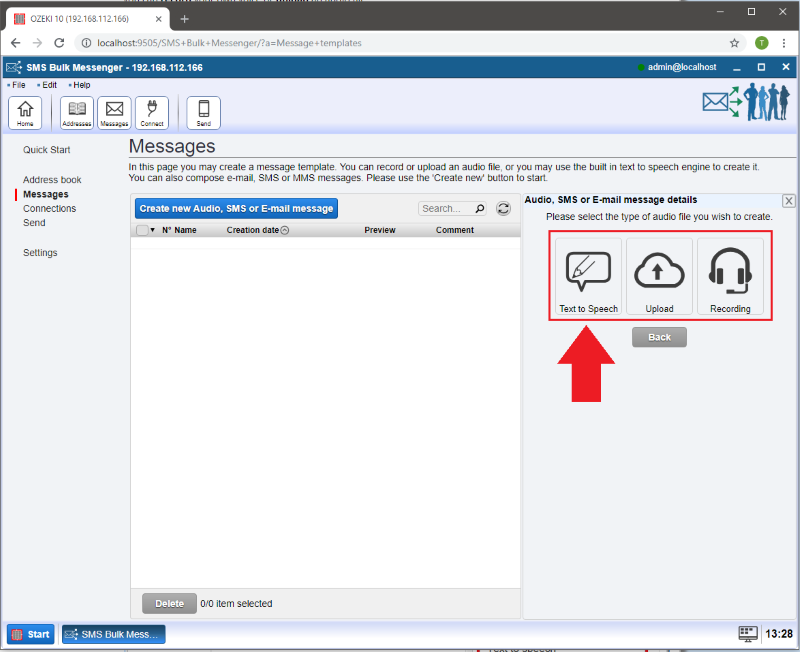Select the Text to Speech option
The height and width of the screenshot is (652, 800).
click(x=588, y=277)
